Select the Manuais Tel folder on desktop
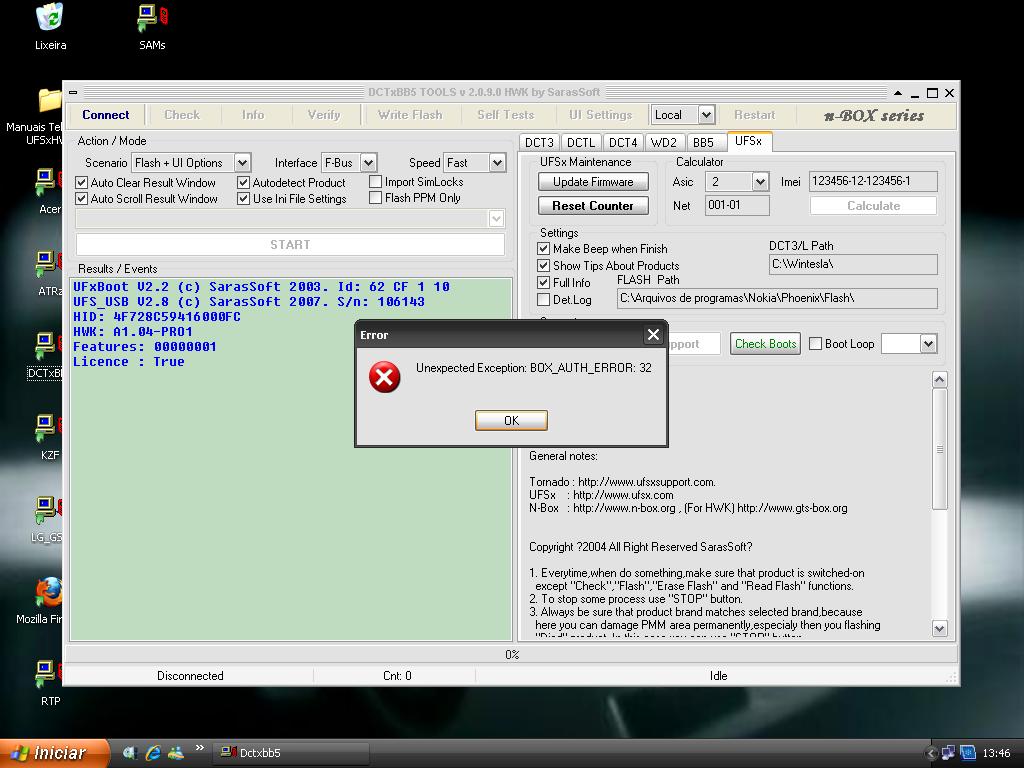Image resolution: width=1024 pixels, height=768 pixels. click(50, 101)
